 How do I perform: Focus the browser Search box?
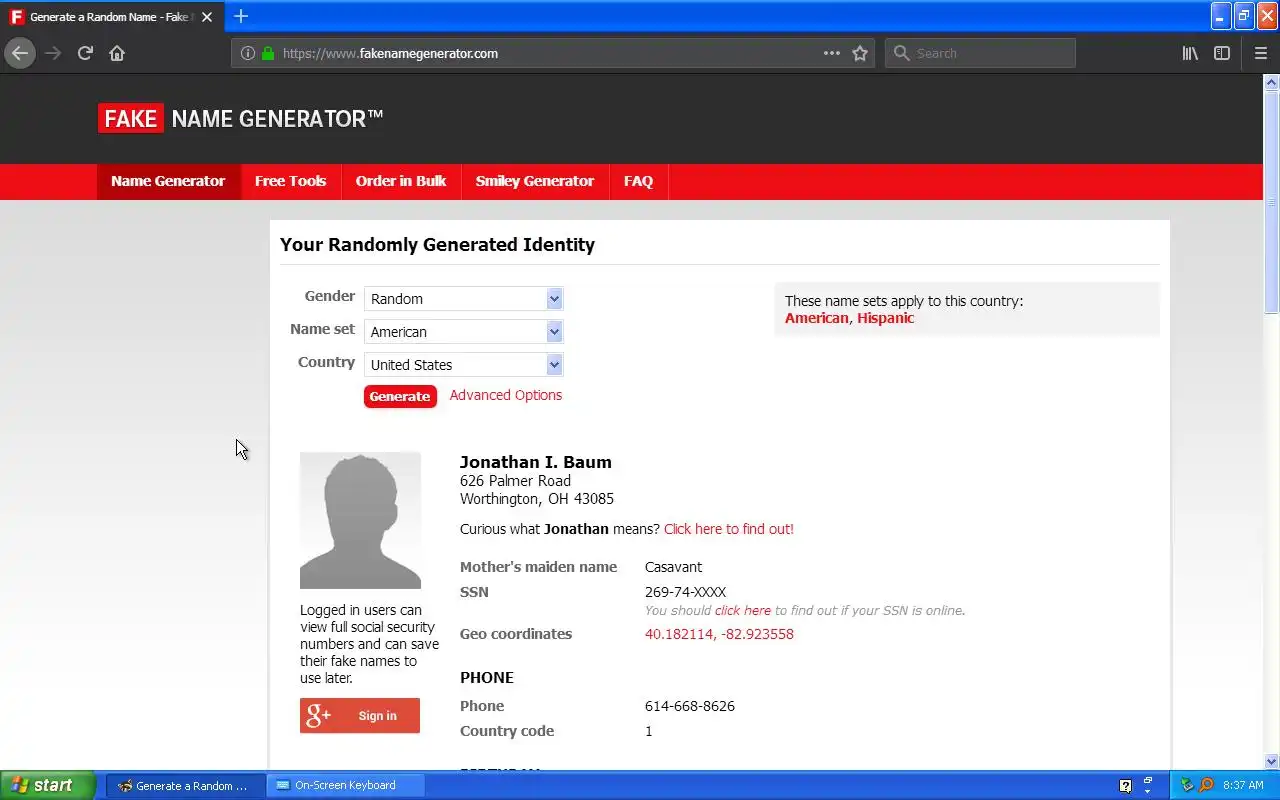980,53
